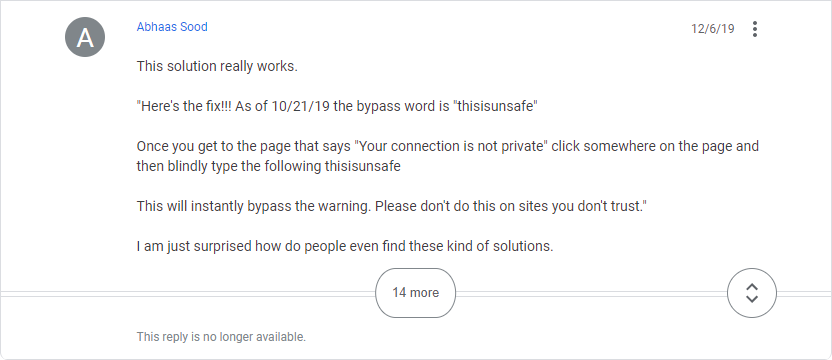
Task: Click the divider between 14 more and chevron button
Action: point(591,294)
